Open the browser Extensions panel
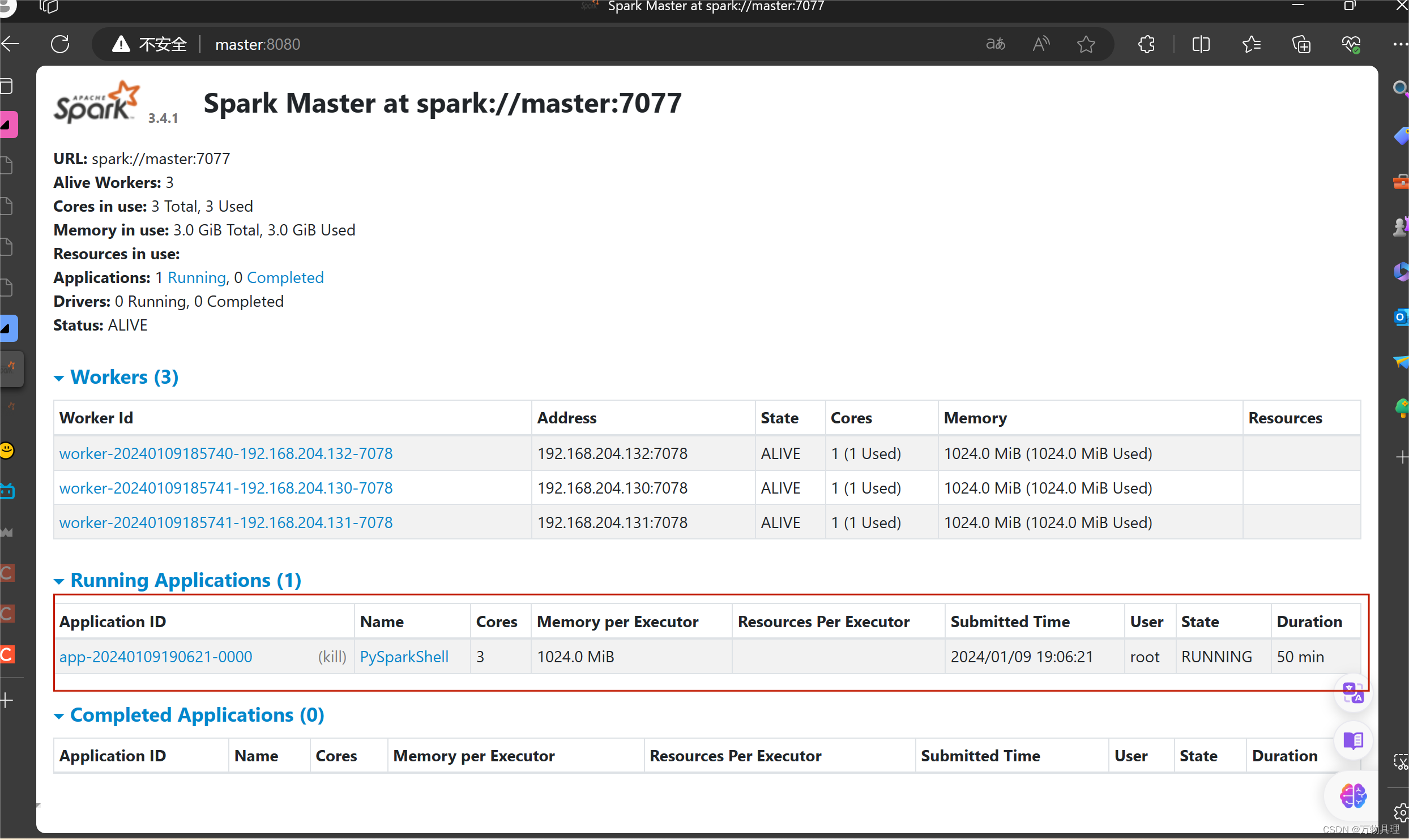The width and height of the screenshot is (1409, 840). pos(1146,44)
